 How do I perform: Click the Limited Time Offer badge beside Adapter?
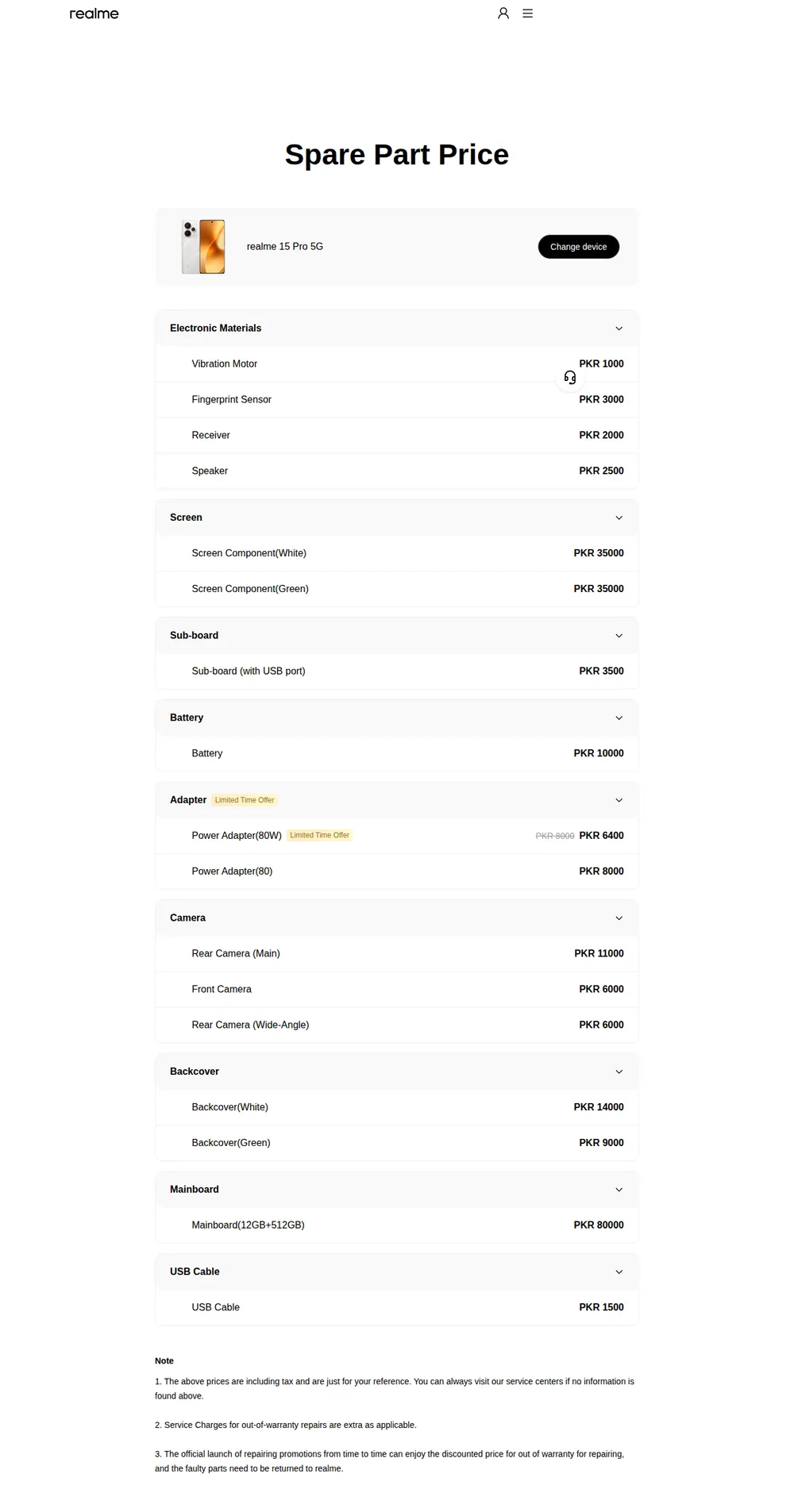click(245, 800)
